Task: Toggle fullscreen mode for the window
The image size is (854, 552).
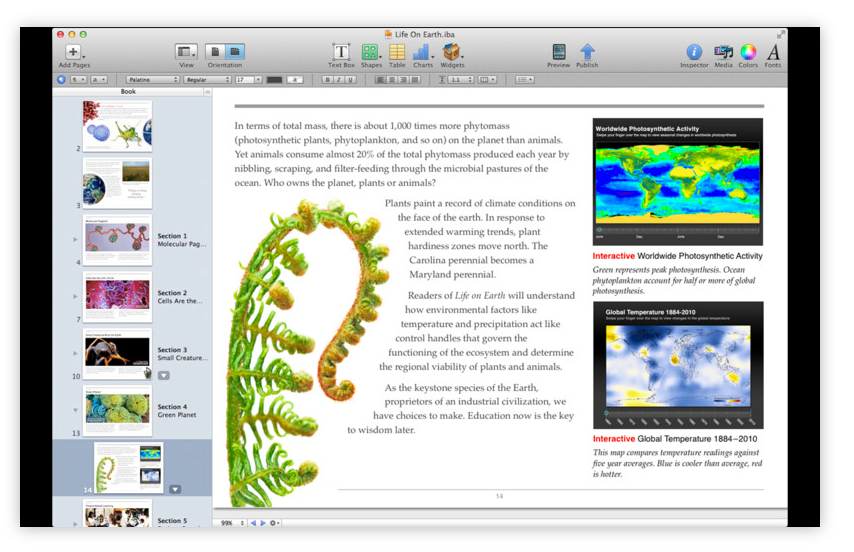Action: (780, 34)
